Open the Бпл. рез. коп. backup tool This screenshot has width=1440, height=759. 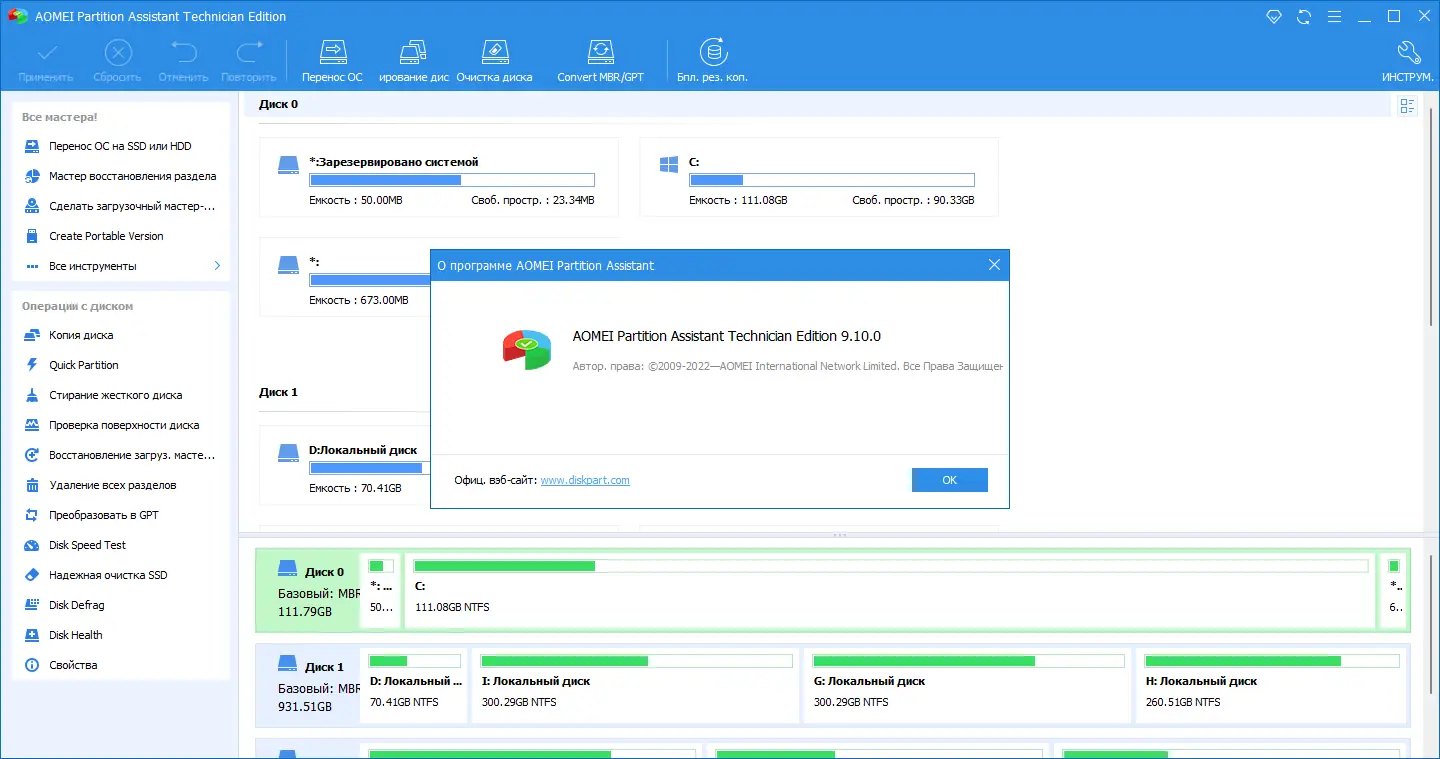click(x=712, y=60)
